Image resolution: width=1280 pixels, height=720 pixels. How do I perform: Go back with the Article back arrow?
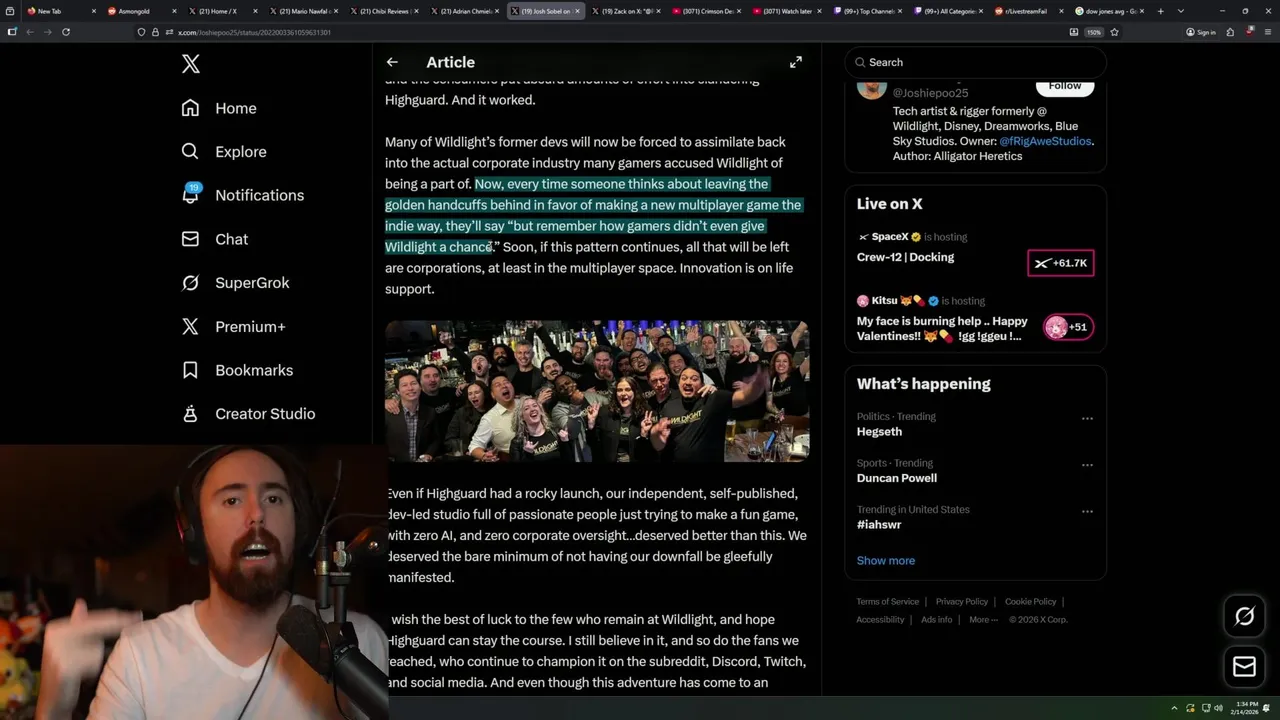click(x=392, y=62)
